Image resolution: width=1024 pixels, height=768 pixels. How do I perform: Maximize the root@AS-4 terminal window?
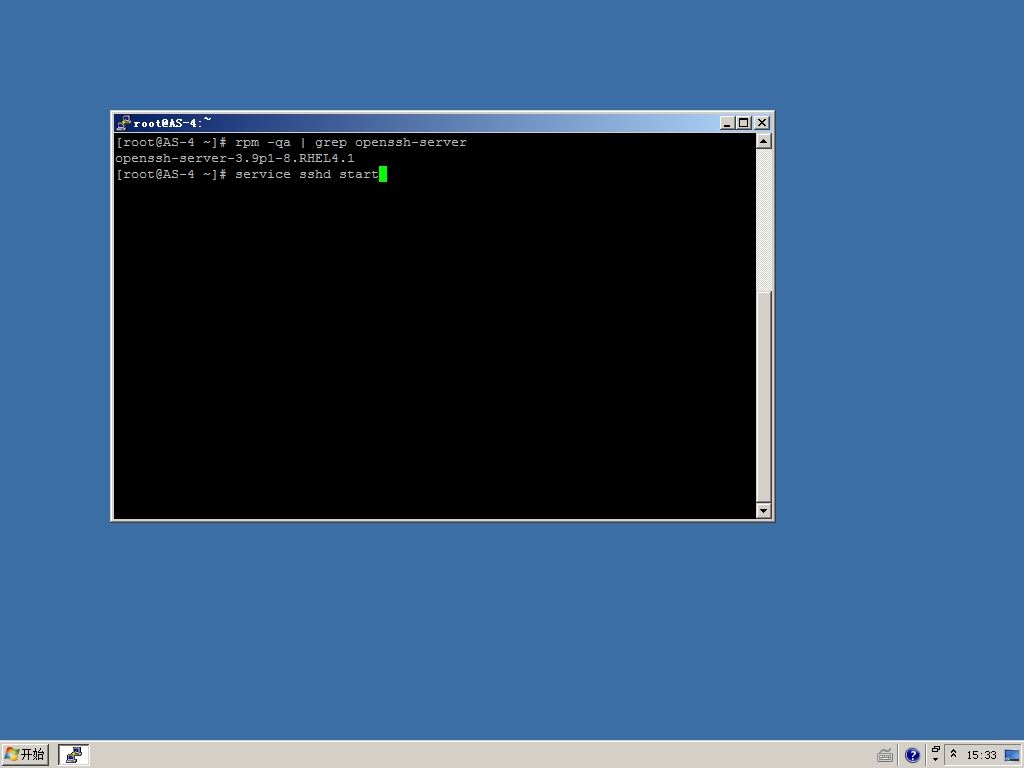(743, 123)
